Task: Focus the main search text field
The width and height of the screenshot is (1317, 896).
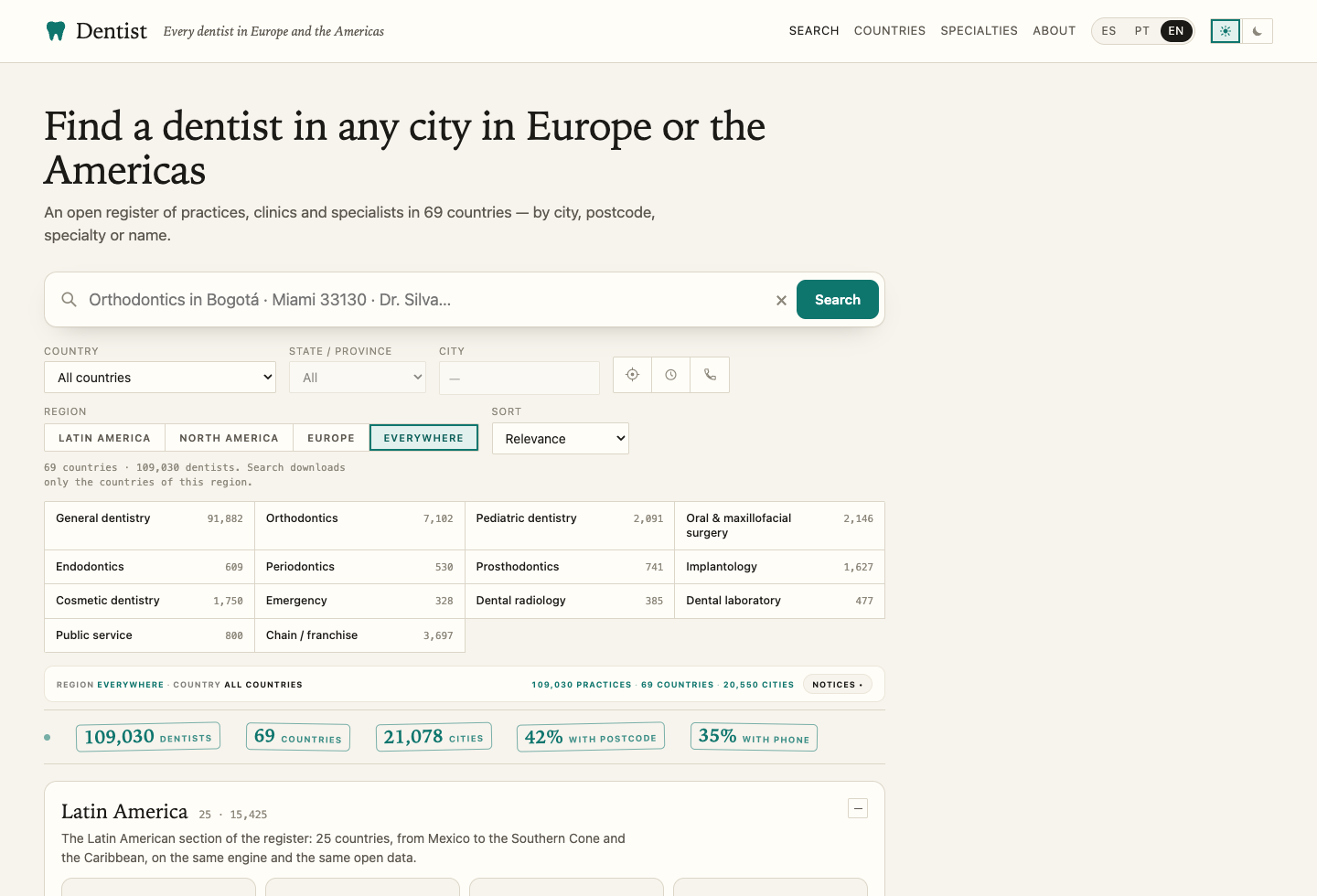Action: (x=425, y=300)
